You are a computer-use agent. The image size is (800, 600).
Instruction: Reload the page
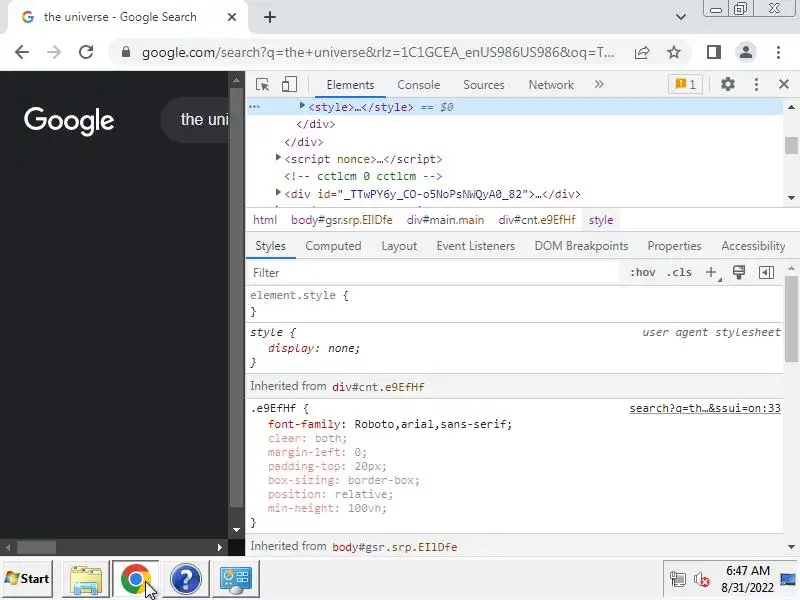coord(86,52)
